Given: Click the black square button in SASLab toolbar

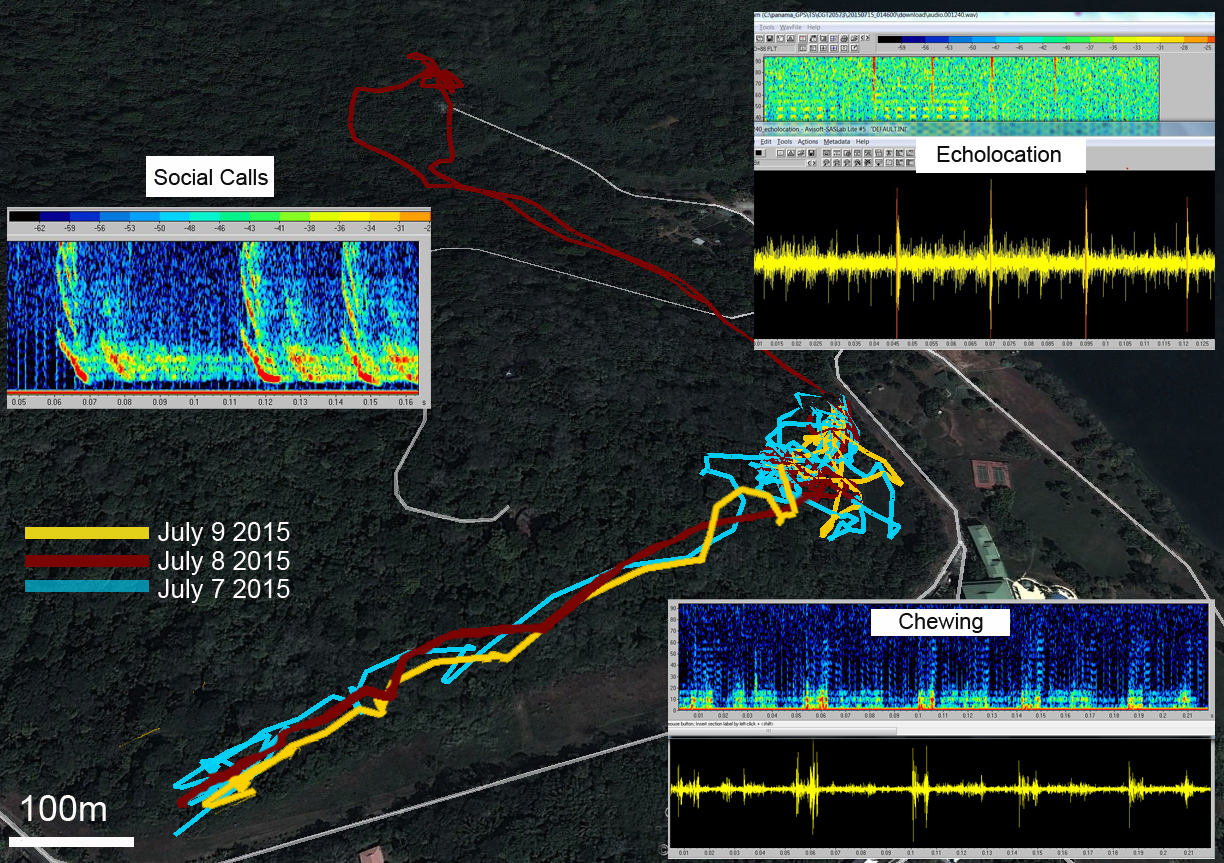Looking at the screenshot, I should tap(759, 153).
